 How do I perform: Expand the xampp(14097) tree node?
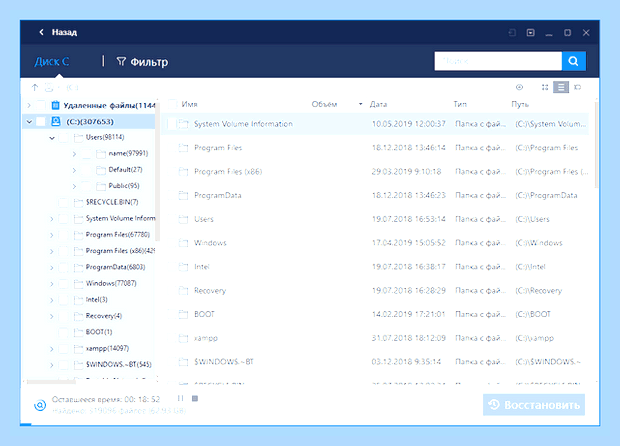pos(51,349)
